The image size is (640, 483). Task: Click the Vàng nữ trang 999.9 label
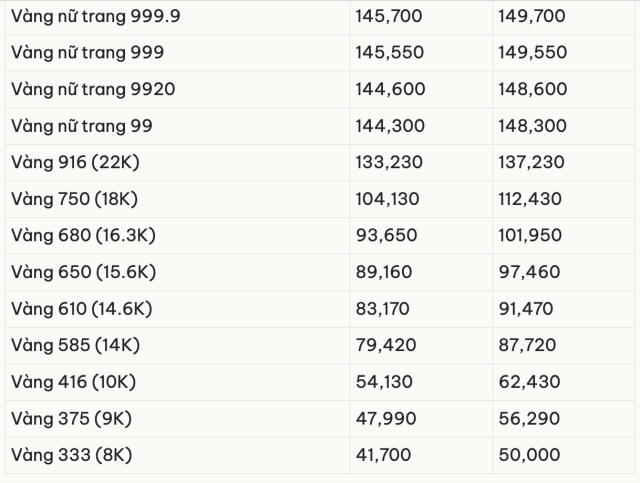(96, 16)
